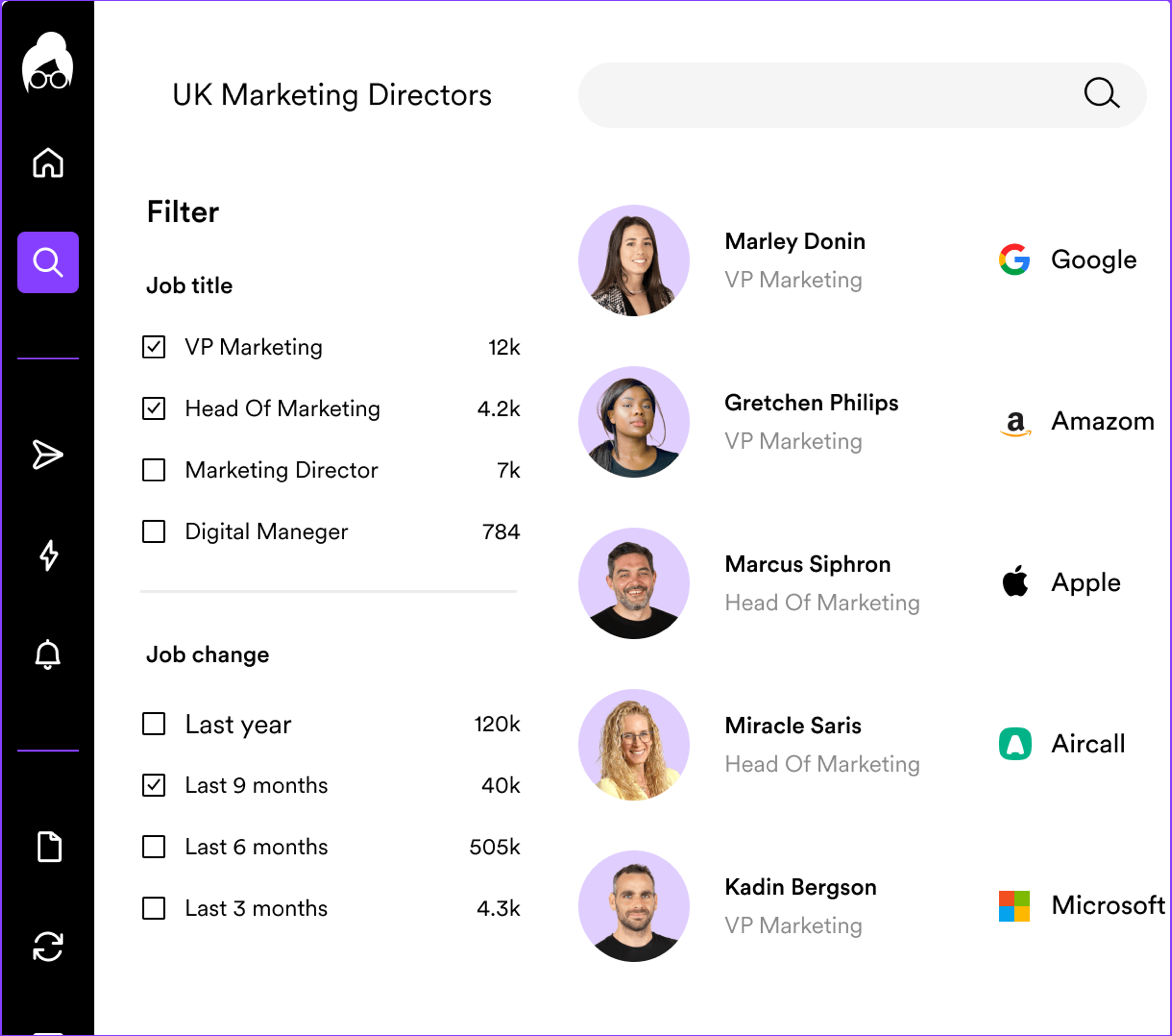1172x1036 pixels.
Task: Click the Aircall logo icon
Action: [1015, 744]
